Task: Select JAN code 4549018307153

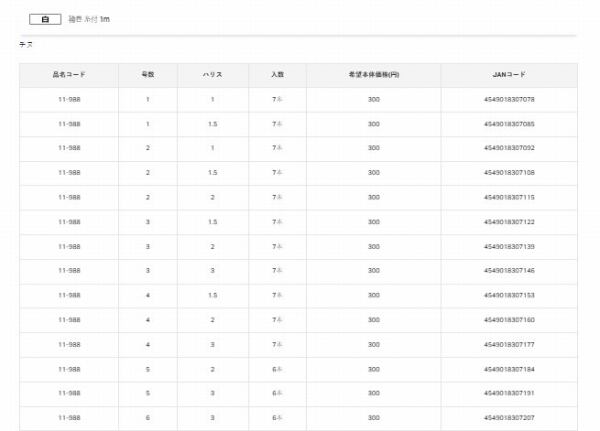Action: tap(509, 296)
